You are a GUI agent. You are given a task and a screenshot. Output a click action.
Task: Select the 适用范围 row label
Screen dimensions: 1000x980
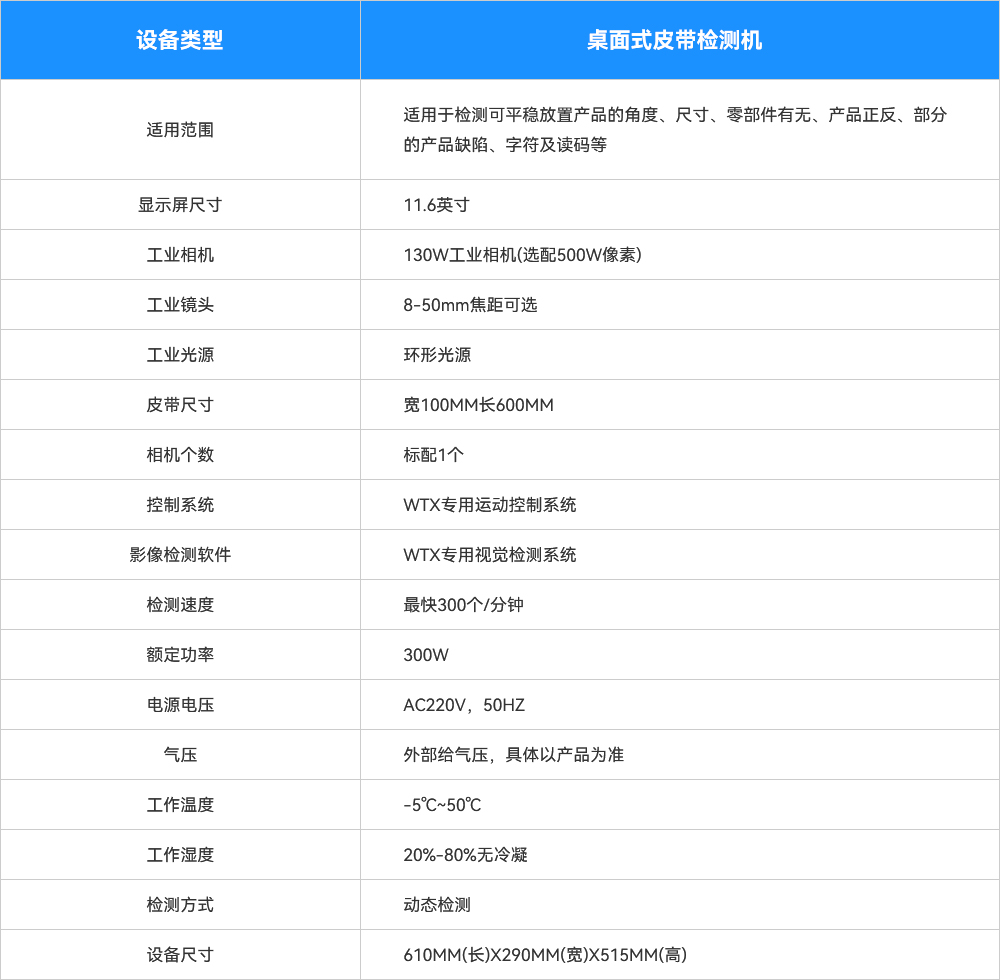180,130
